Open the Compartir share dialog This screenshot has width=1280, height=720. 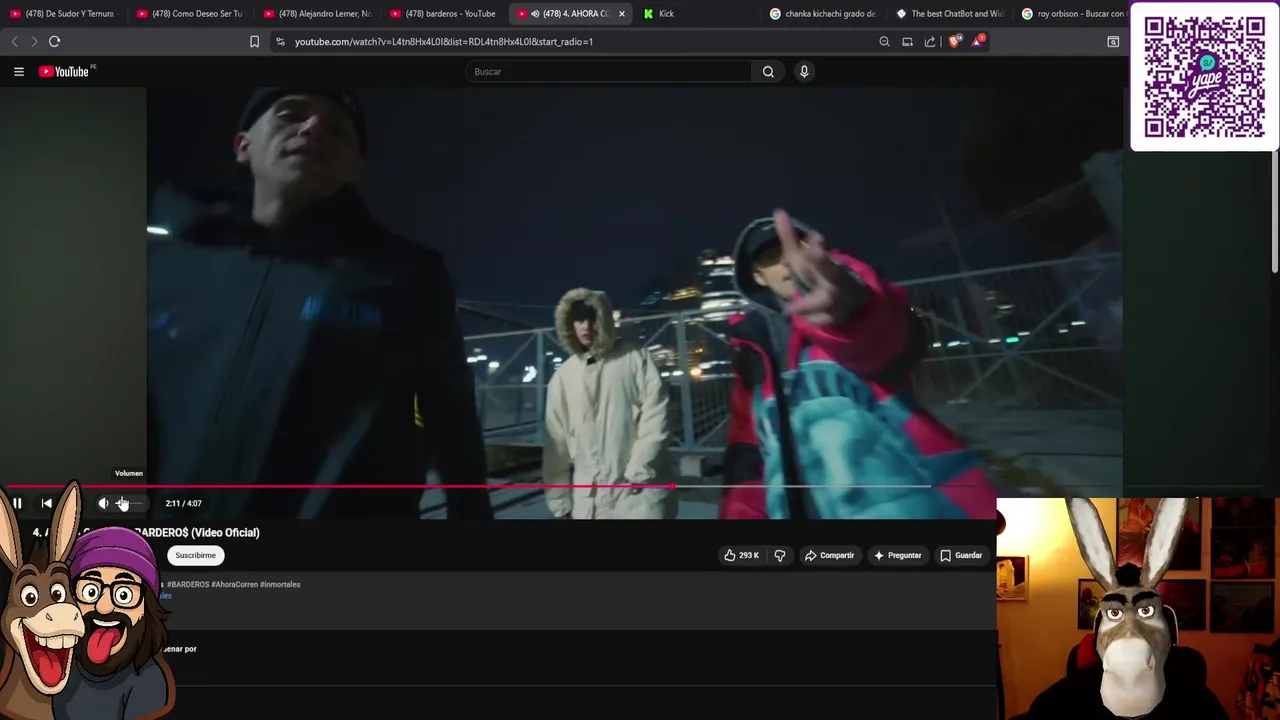coord(829,555)
